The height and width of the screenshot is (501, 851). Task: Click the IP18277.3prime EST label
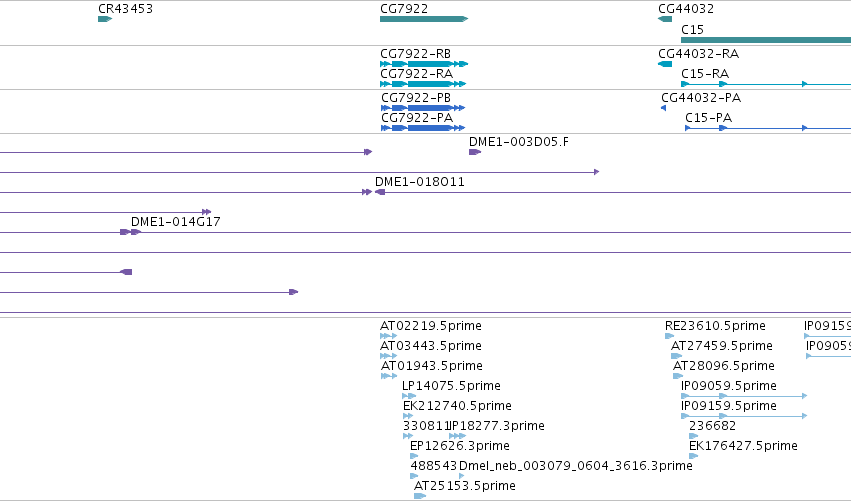pos(497,426)
